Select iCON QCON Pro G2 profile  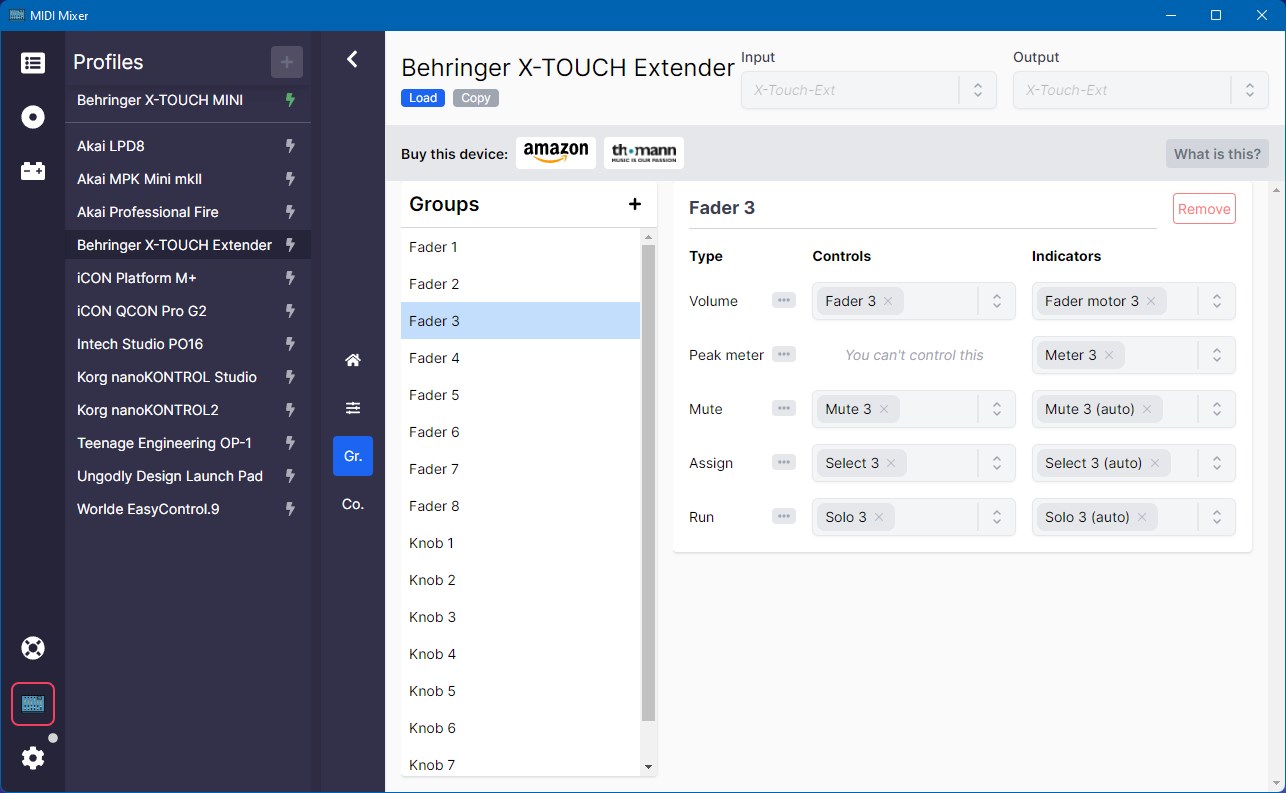pos(188,311)
